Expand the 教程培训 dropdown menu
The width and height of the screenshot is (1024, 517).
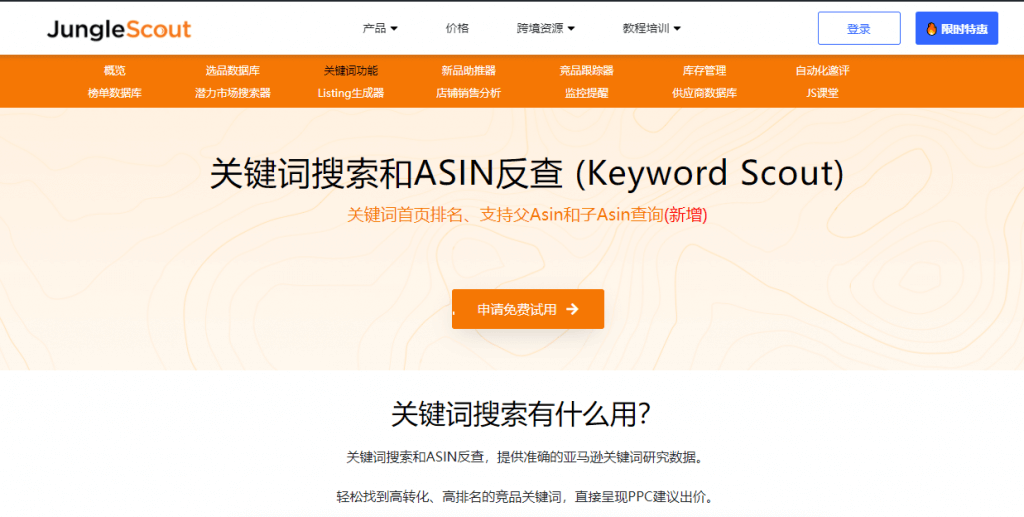point(652,28)
